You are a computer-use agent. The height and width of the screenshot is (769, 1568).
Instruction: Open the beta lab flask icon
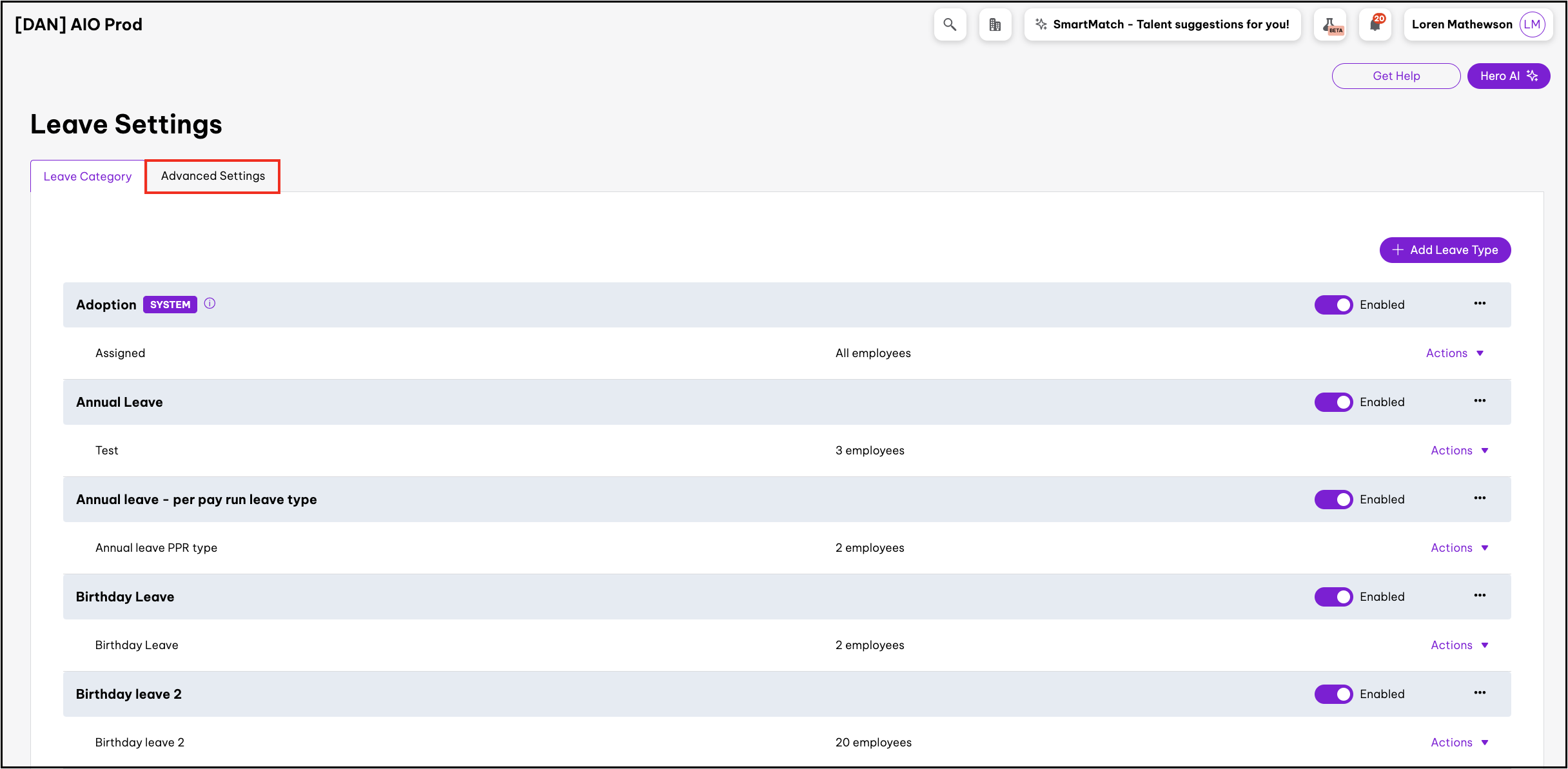1331,24
